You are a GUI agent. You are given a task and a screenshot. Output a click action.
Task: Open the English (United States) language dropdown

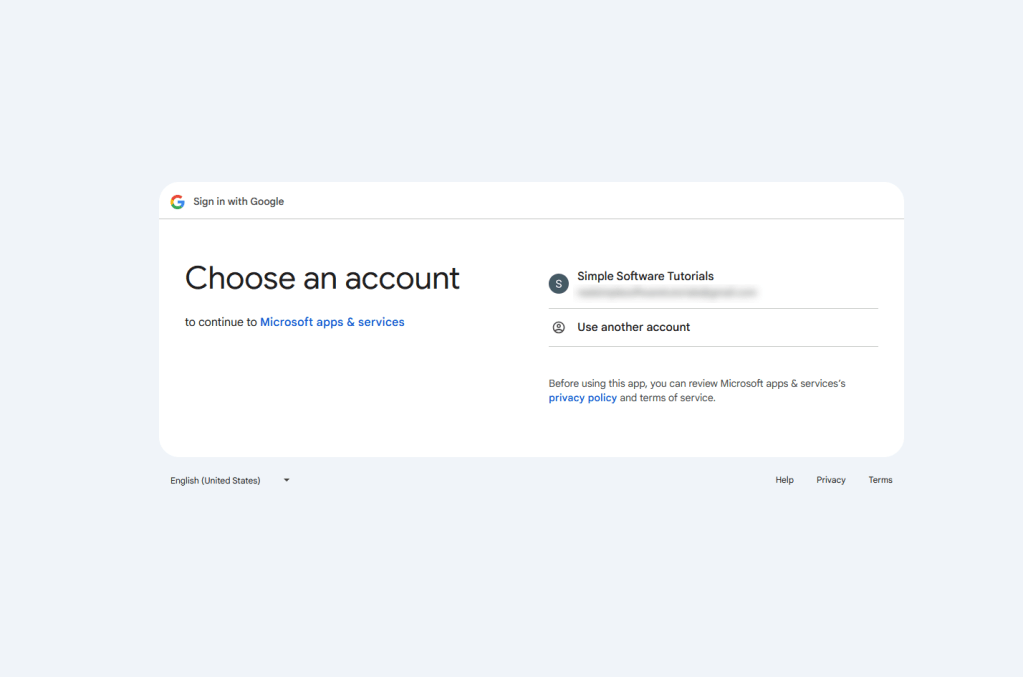coord(215,481)
